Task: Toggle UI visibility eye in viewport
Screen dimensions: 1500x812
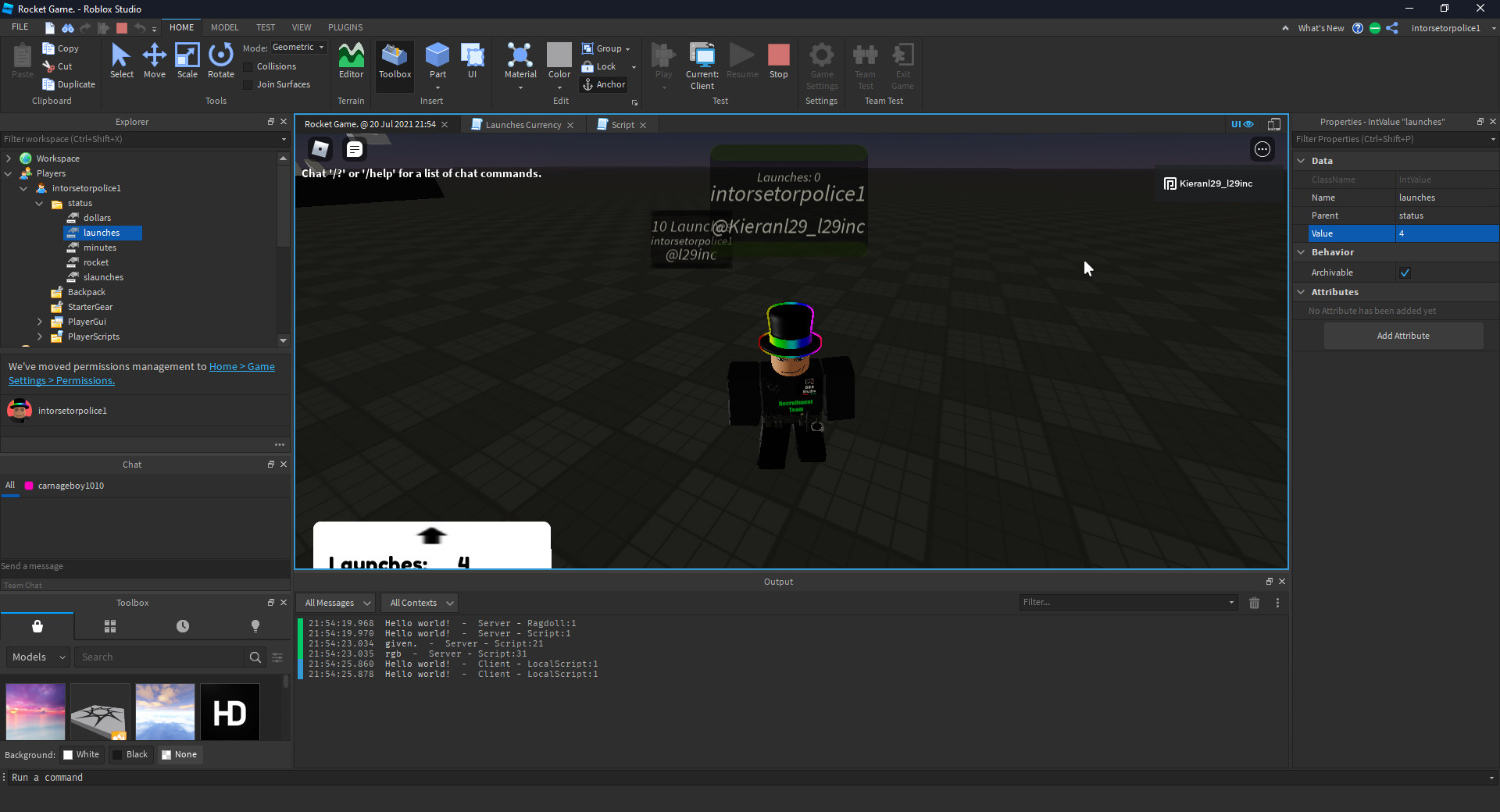Action: point(1242,124)
